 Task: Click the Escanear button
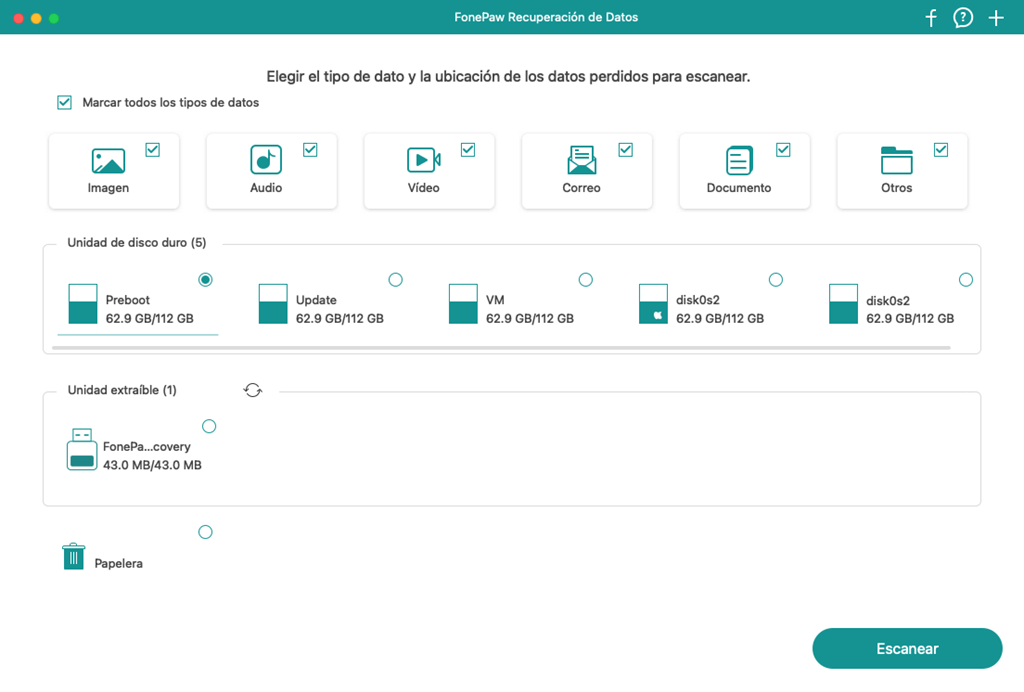[x=906, y=648]
